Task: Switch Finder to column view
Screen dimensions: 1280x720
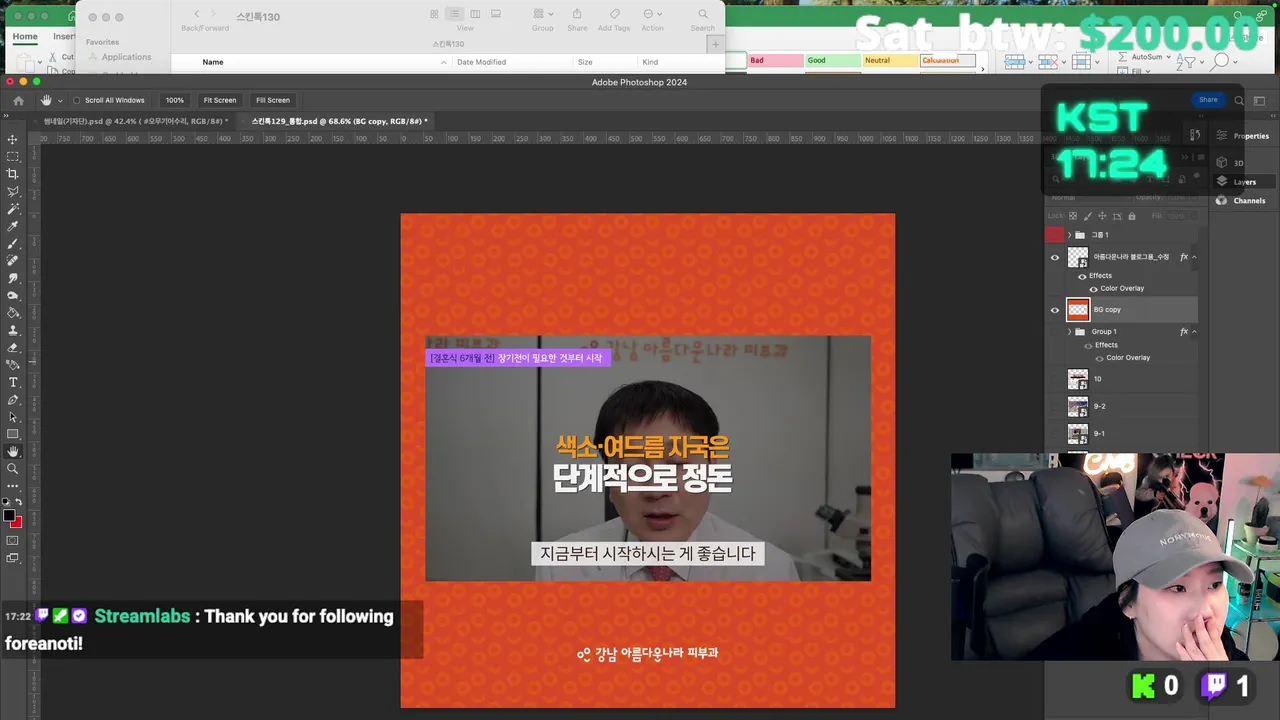Action: (475, 14)
